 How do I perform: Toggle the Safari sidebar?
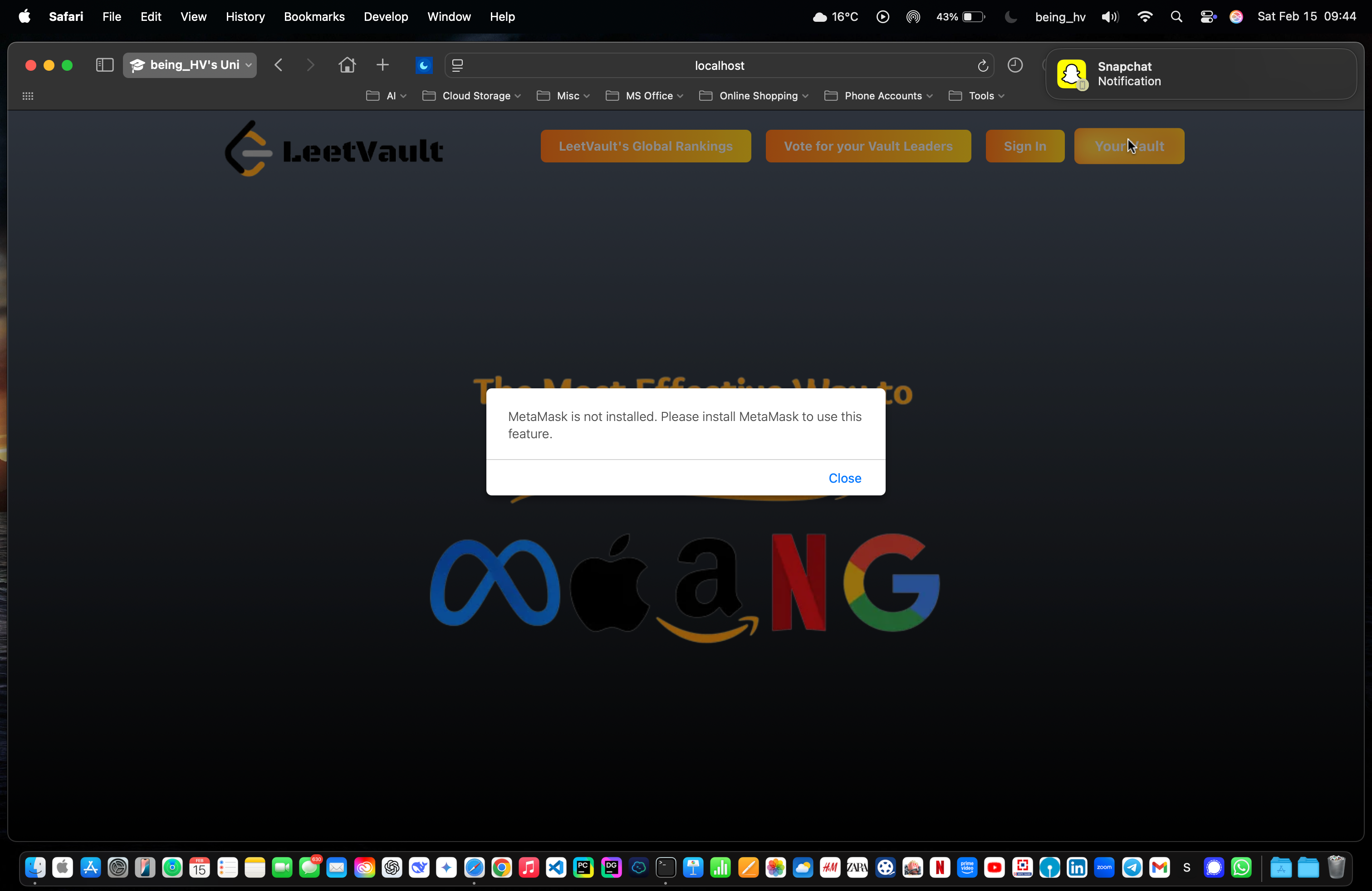coord(104,65)
